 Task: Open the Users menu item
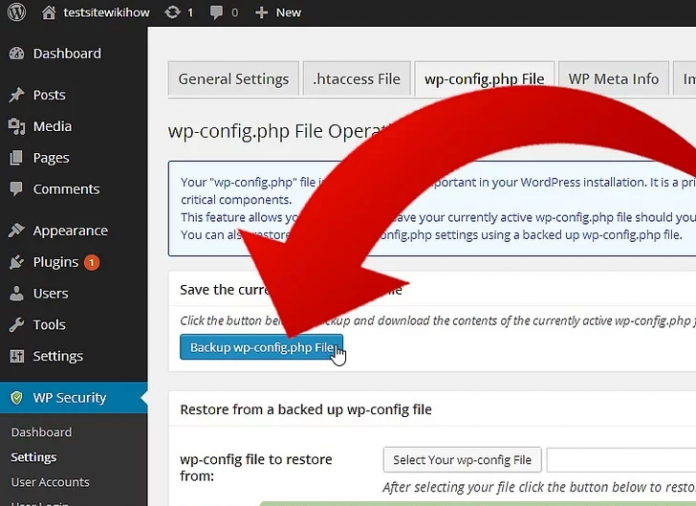pyautogui.click(x=50, y=293)
